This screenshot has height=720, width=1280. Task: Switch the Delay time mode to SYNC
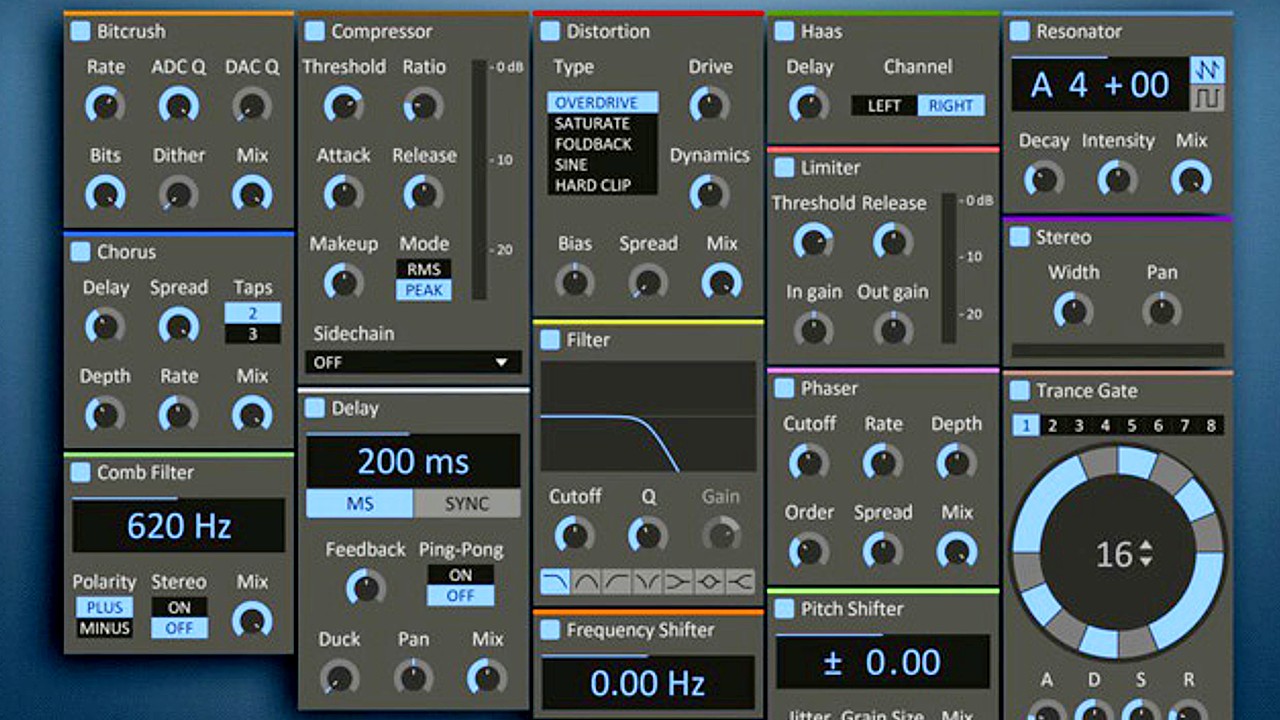466,504
